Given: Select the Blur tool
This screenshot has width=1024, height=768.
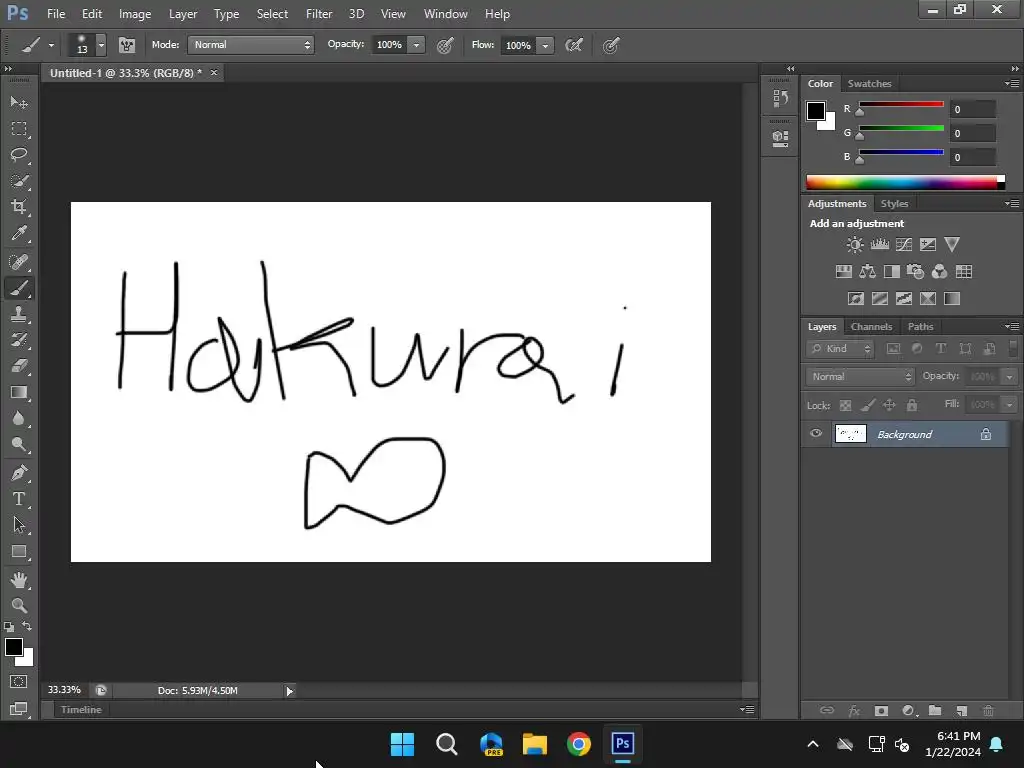Looking at the screenshot, I should click(x=19, y=419).
